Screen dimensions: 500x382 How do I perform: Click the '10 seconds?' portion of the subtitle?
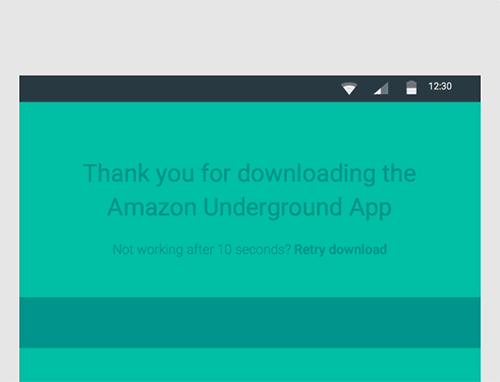[254, 250]
